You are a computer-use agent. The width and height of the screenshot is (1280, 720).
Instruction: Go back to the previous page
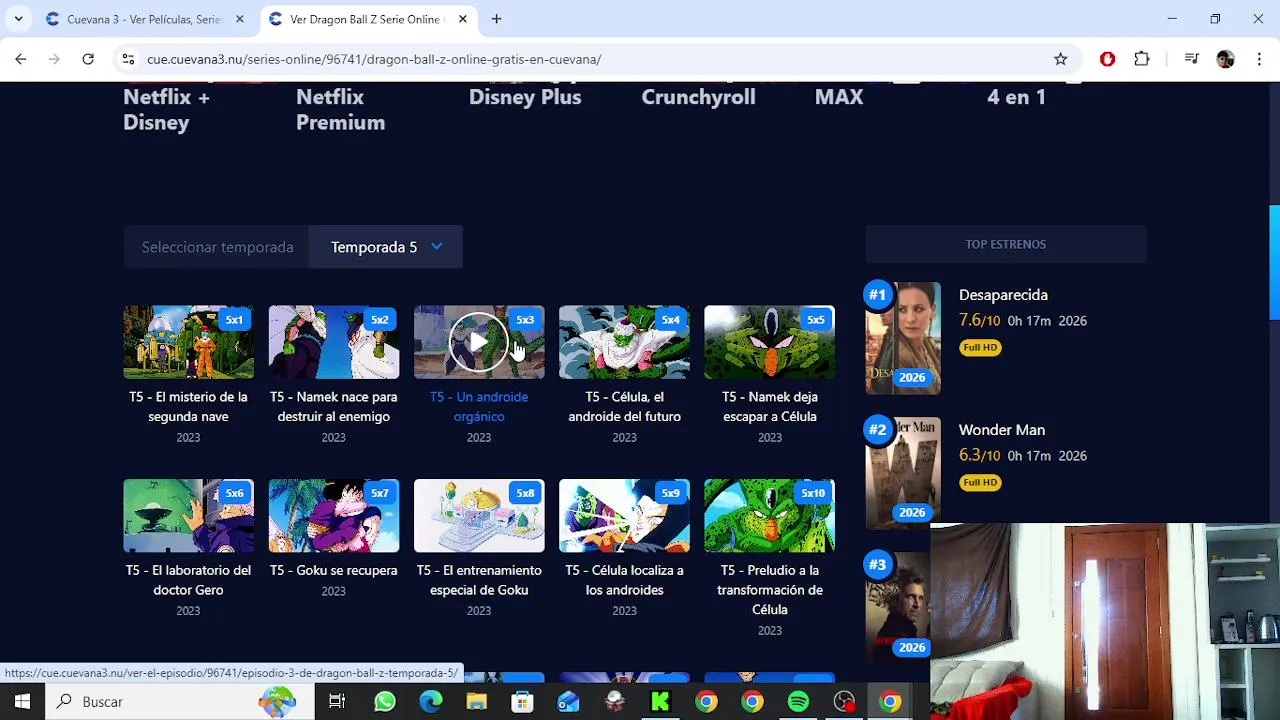[x=21, y=59]
